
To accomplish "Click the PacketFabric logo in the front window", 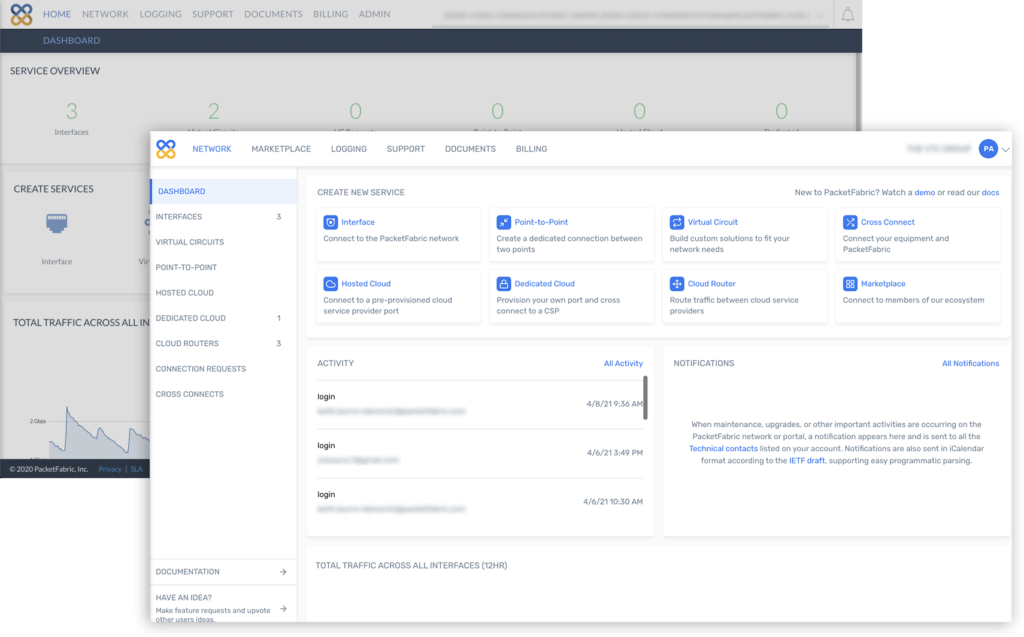I will coord(166,149).
